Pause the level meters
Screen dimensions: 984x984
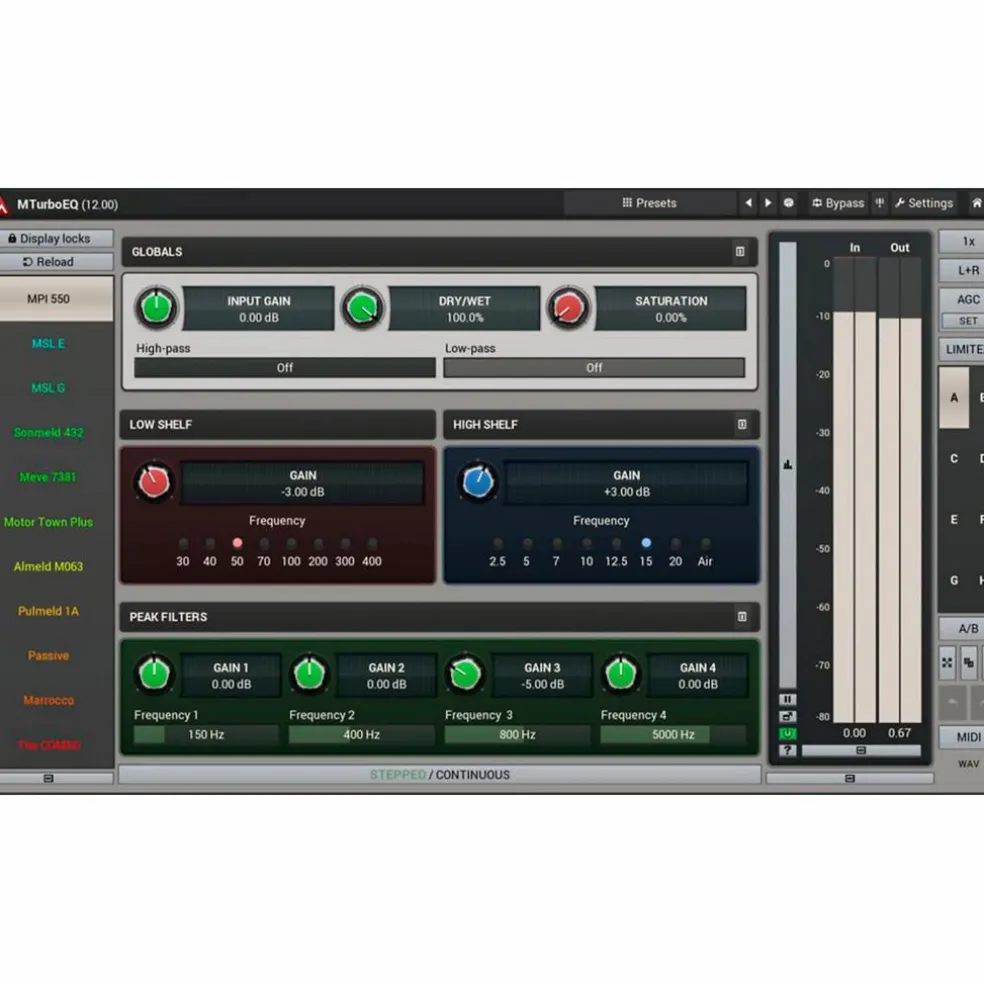[788, 699]
